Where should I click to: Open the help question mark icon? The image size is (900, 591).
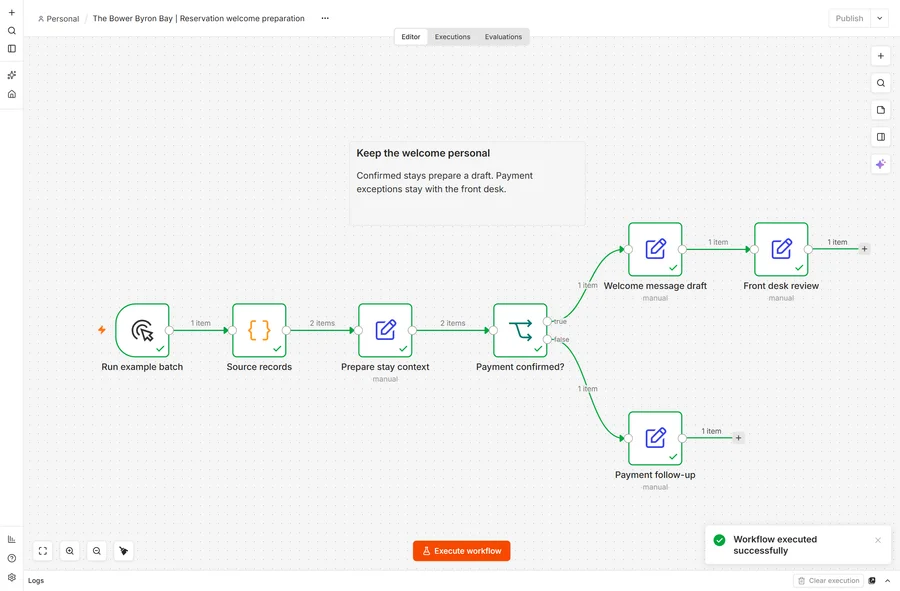(11, 558)
